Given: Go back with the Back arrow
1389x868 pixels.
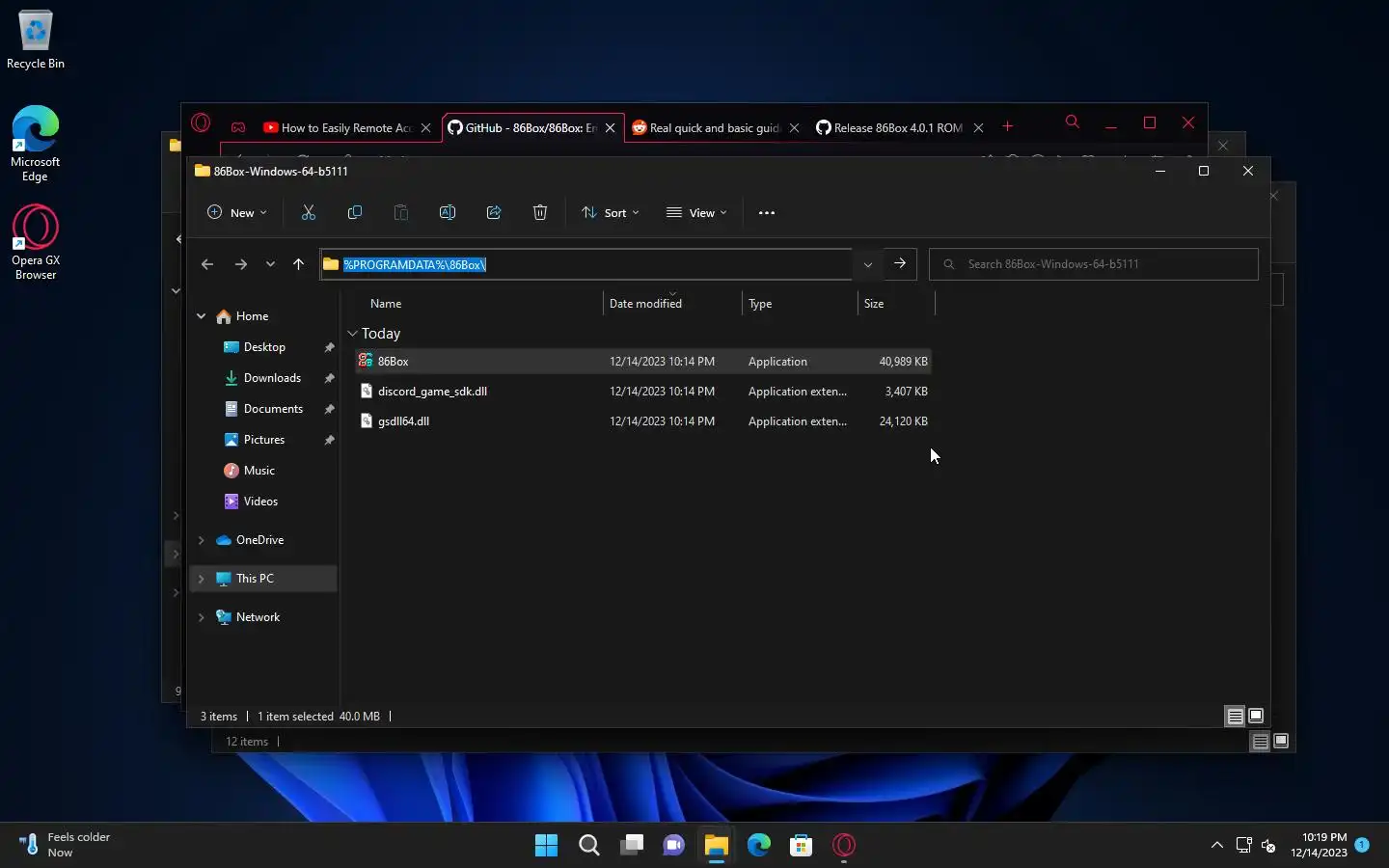Looking at the screenshot, I should coord(207,264).
